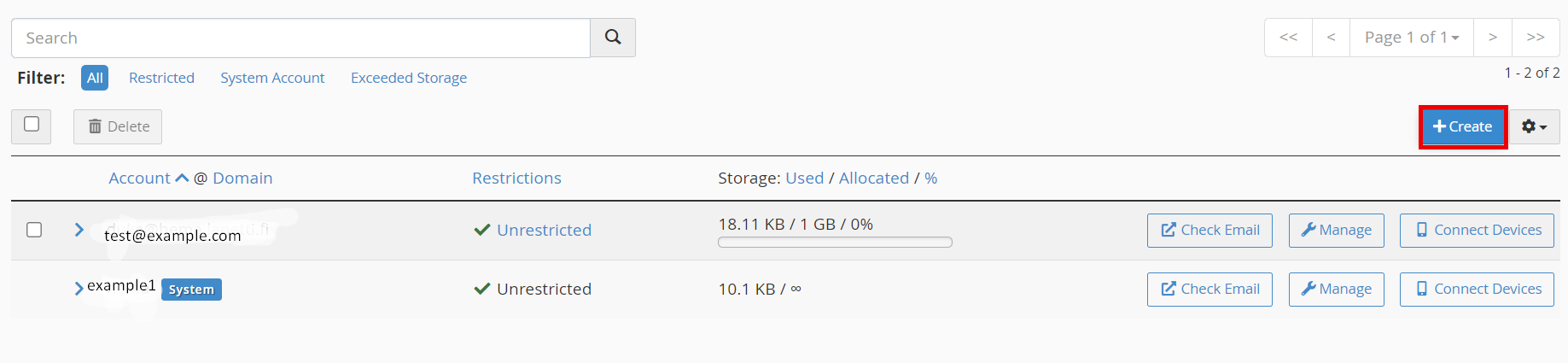The image size is (1568, 363).
Task: Filter by Exceeded Storage
Action: [x=409, y=78]
